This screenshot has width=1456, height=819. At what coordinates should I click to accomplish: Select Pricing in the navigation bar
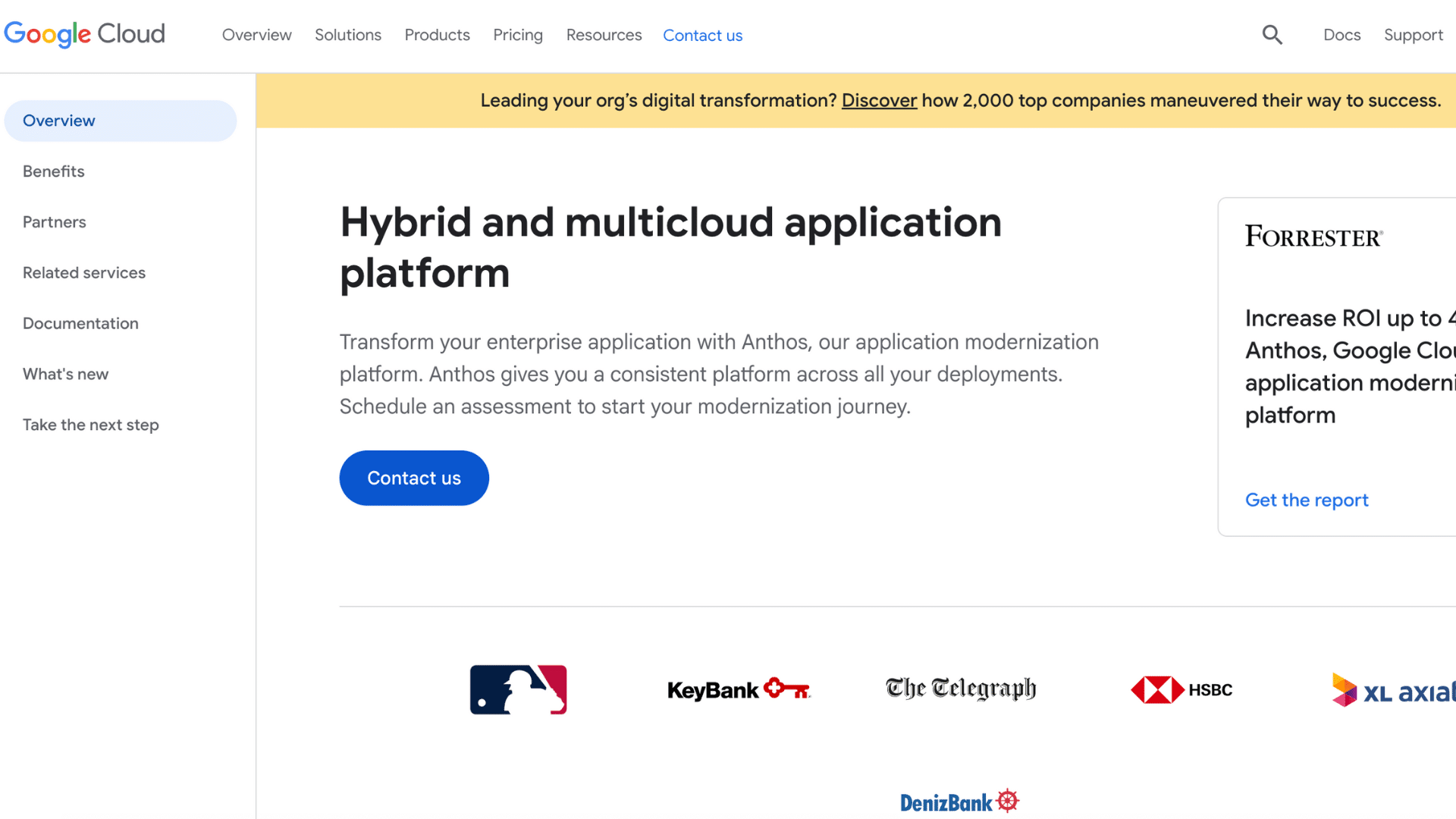click(x=518, y=35)
